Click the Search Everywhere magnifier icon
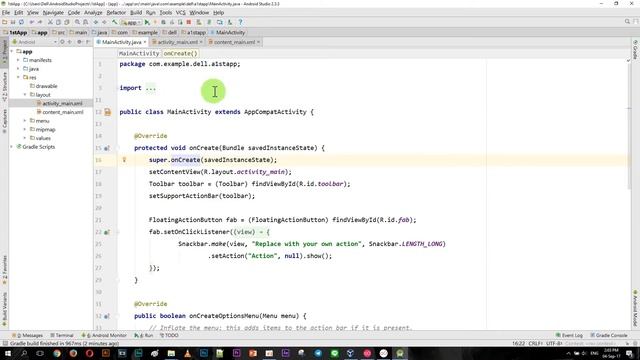The width and height of the screenshot is (640, 360). [627, 22]
